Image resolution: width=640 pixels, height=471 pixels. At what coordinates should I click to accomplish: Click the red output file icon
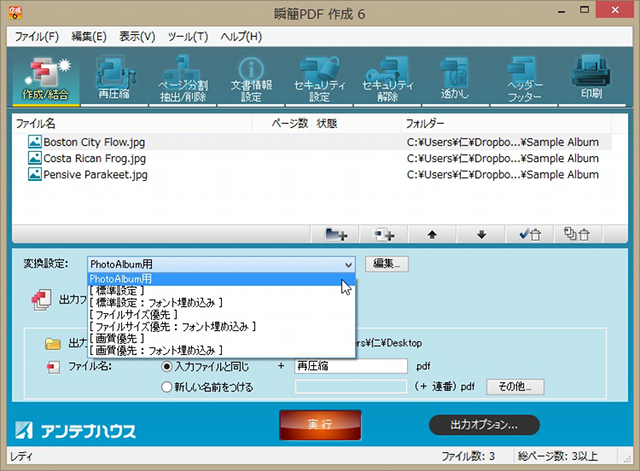[x=41, y=300]
